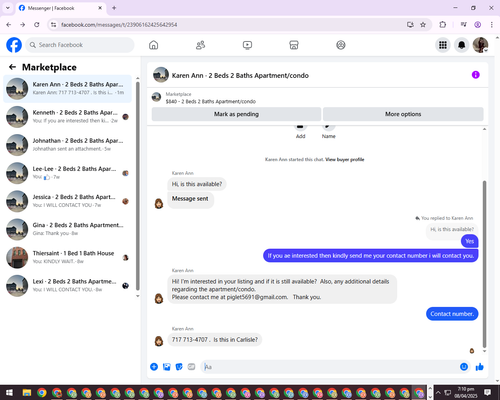Click the 'Contact number.' sent message
This screenshot has width=500, height=400.
[452, 314]
